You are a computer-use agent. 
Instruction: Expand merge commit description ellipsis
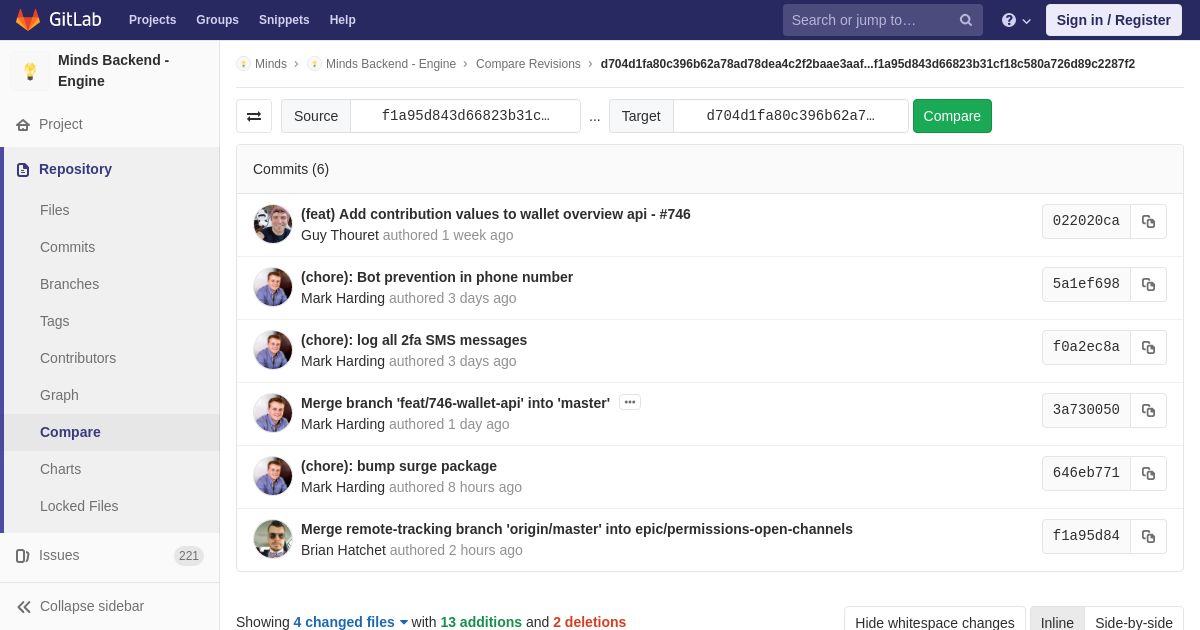630,402
